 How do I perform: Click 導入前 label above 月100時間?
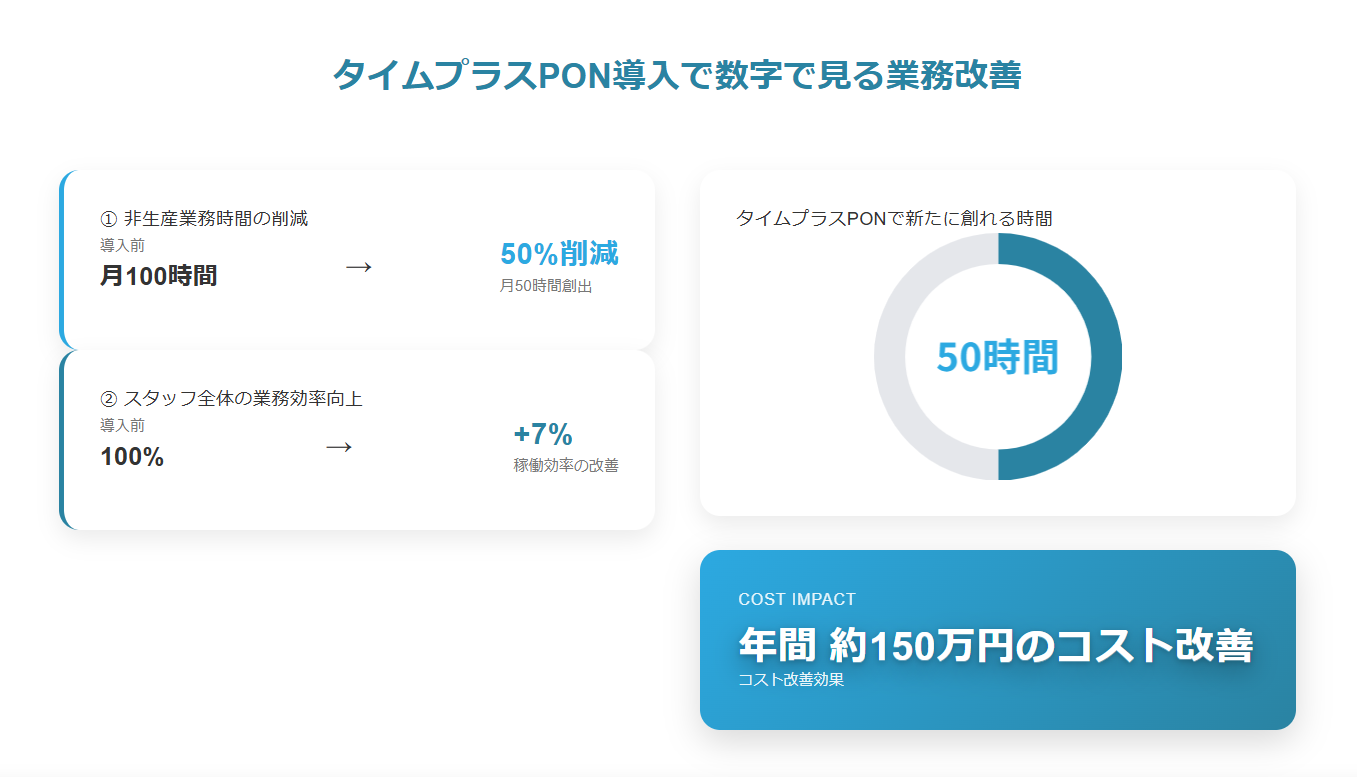point(122,245)
